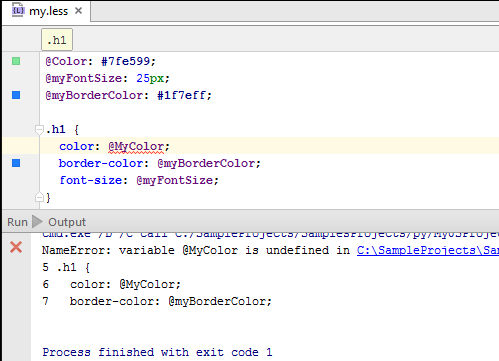Open blue swatch beside @myBorderColor: #1f7eff
499x361 pixels.
pos(16,95)
